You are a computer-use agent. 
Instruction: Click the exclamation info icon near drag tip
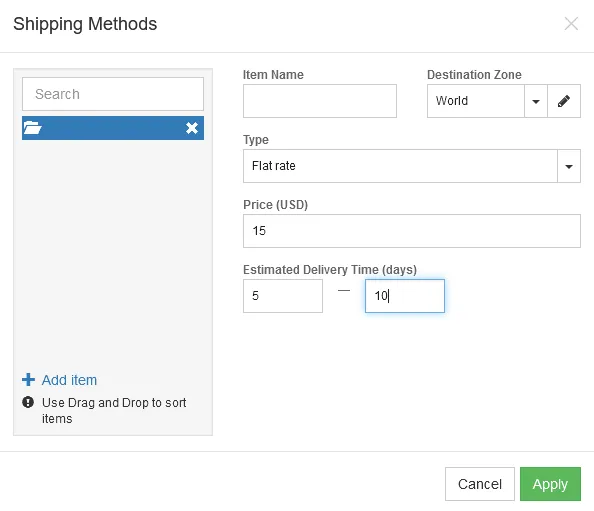pos(28,402)
